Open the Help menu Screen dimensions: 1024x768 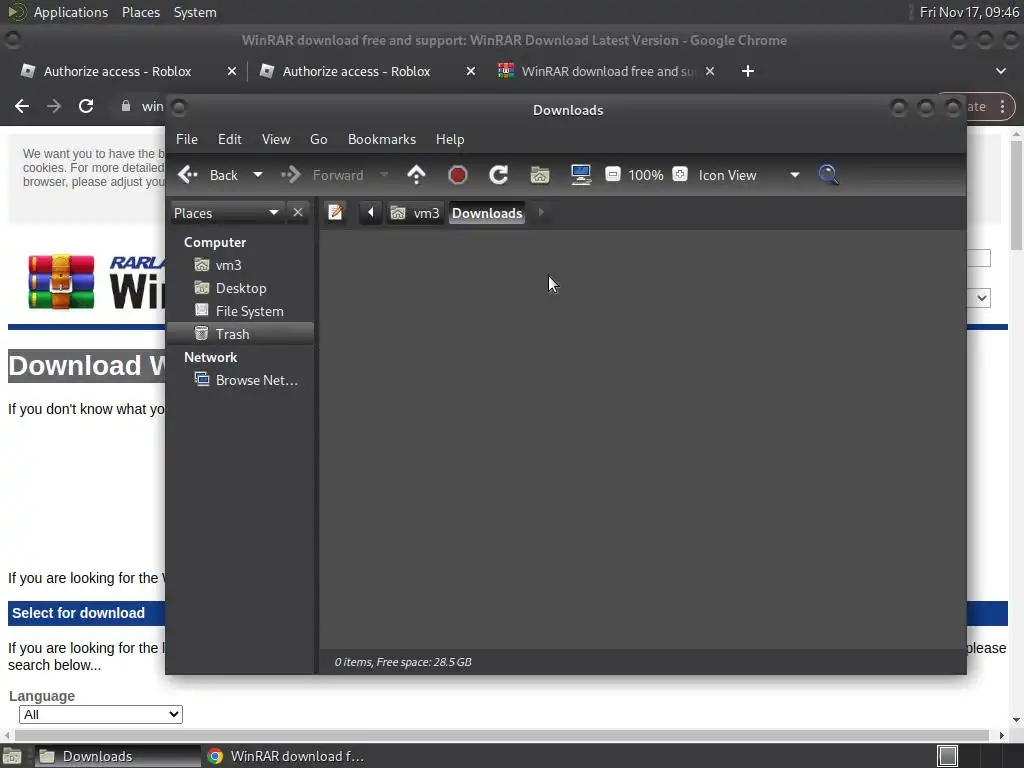tap(450, 139)
